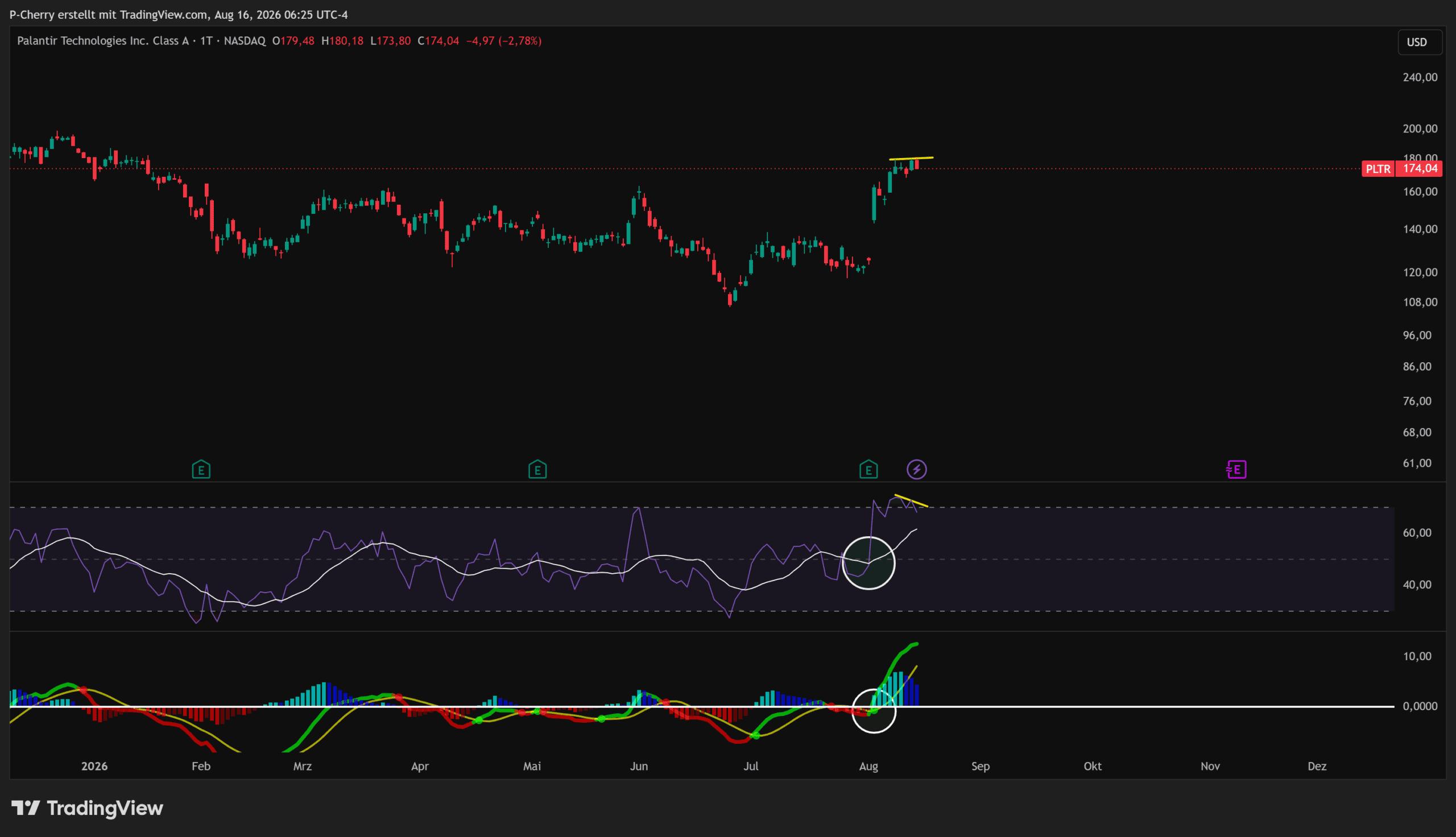Screen dimensions: 1456x837
Task: Click the 160,00 price axis label
Action: tap(1420, 192)
